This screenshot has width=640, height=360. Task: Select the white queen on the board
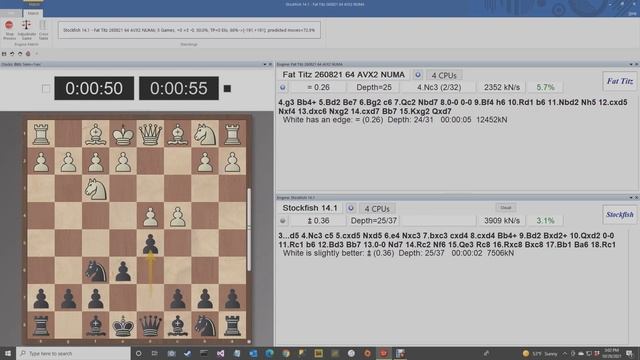coord(150,134)
